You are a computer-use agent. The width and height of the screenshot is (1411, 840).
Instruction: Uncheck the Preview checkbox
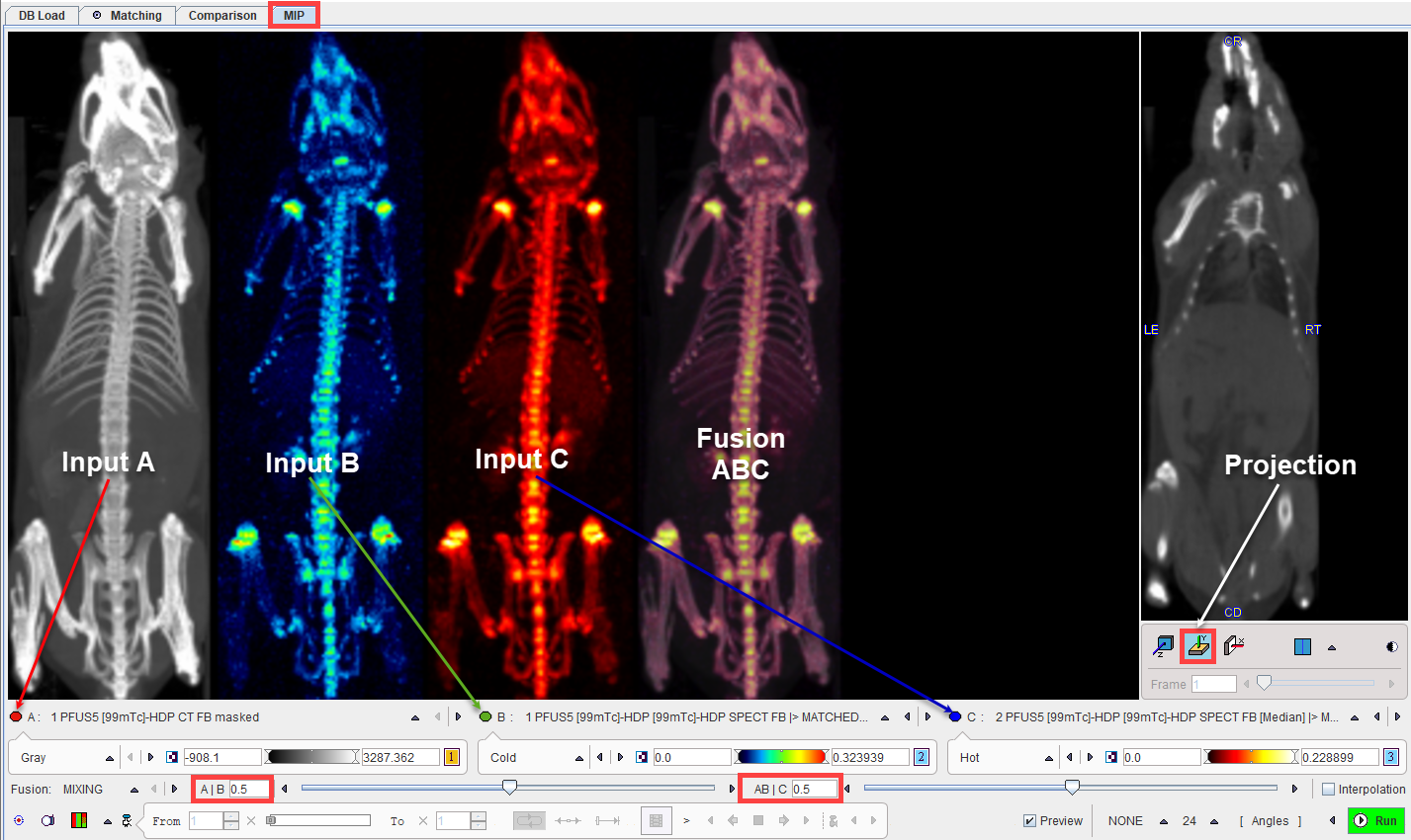1029,821
